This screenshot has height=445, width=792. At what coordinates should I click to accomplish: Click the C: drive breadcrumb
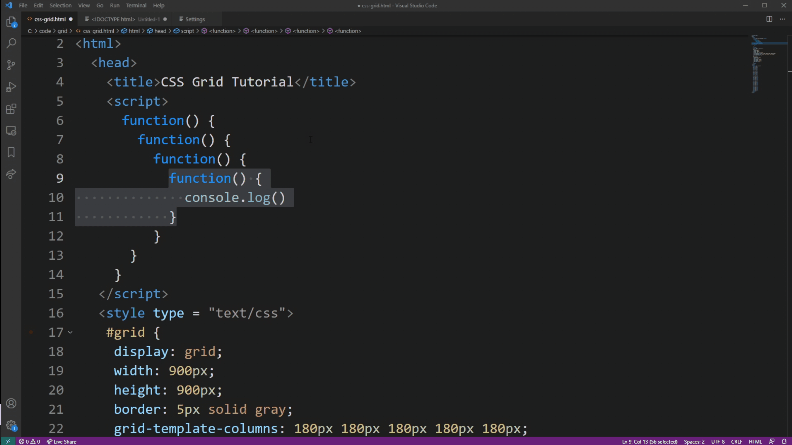coord(30,31)
